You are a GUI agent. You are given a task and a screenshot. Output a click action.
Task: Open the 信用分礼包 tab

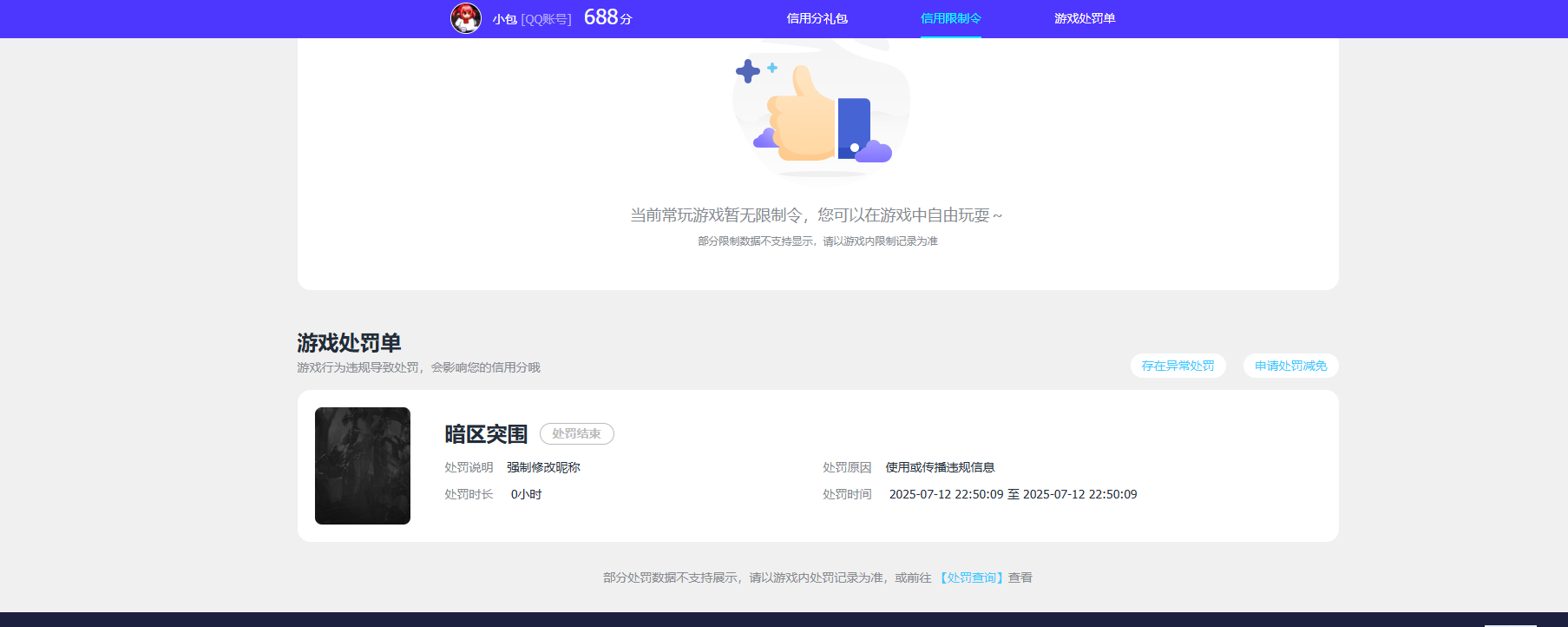point(817,18)
